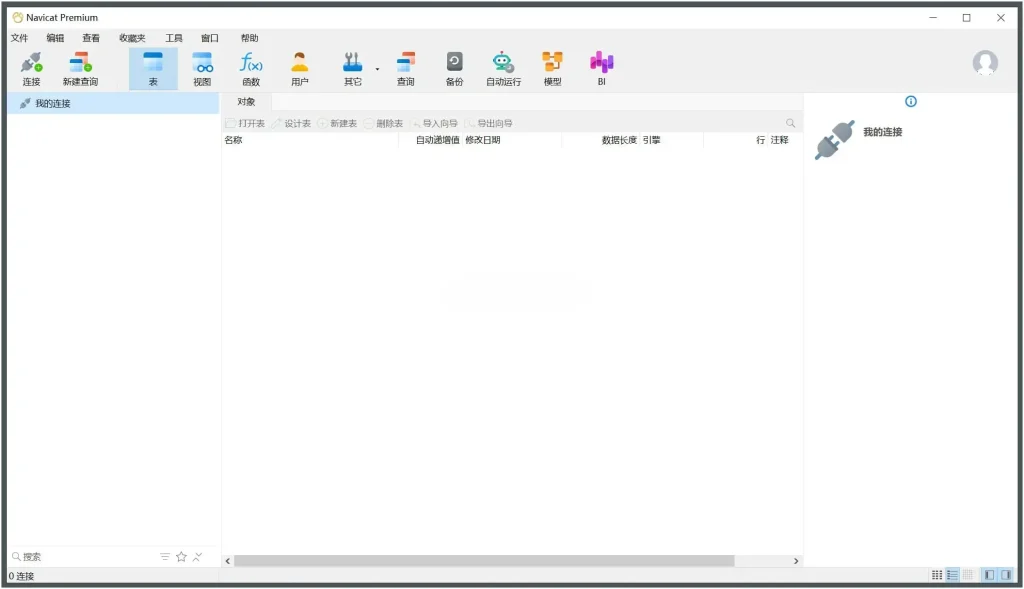Open the BI toolbar icon
Viewport: 1024px width, 589px height.
[601, 69]
